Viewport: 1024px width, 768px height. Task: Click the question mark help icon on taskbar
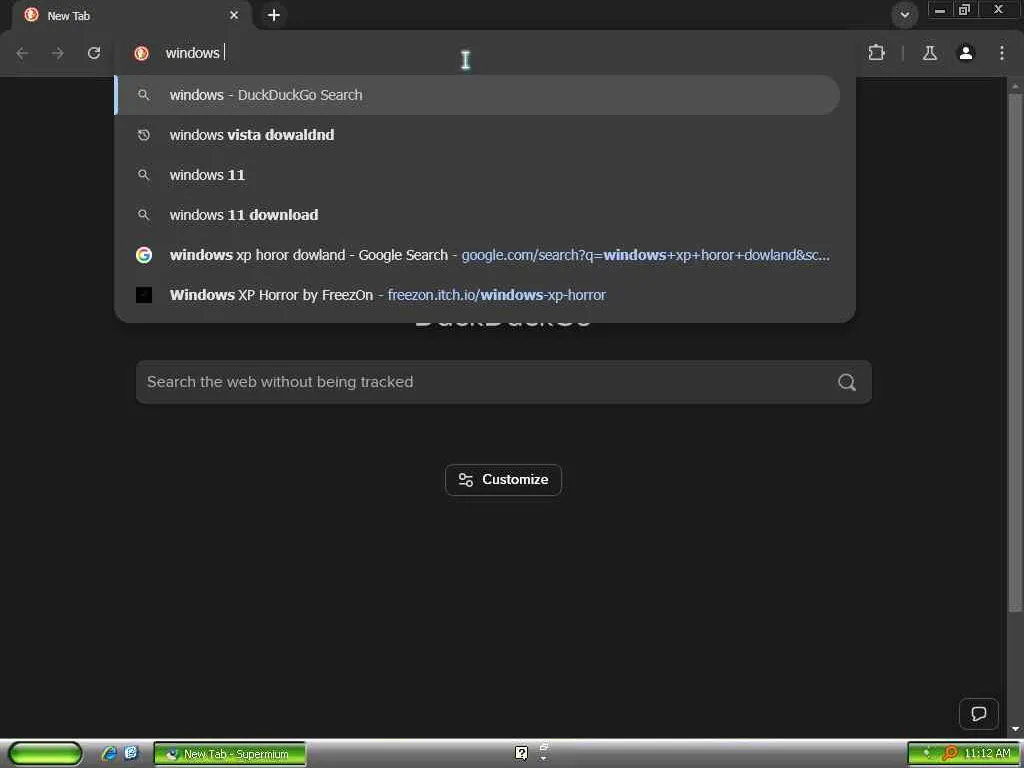521,753
